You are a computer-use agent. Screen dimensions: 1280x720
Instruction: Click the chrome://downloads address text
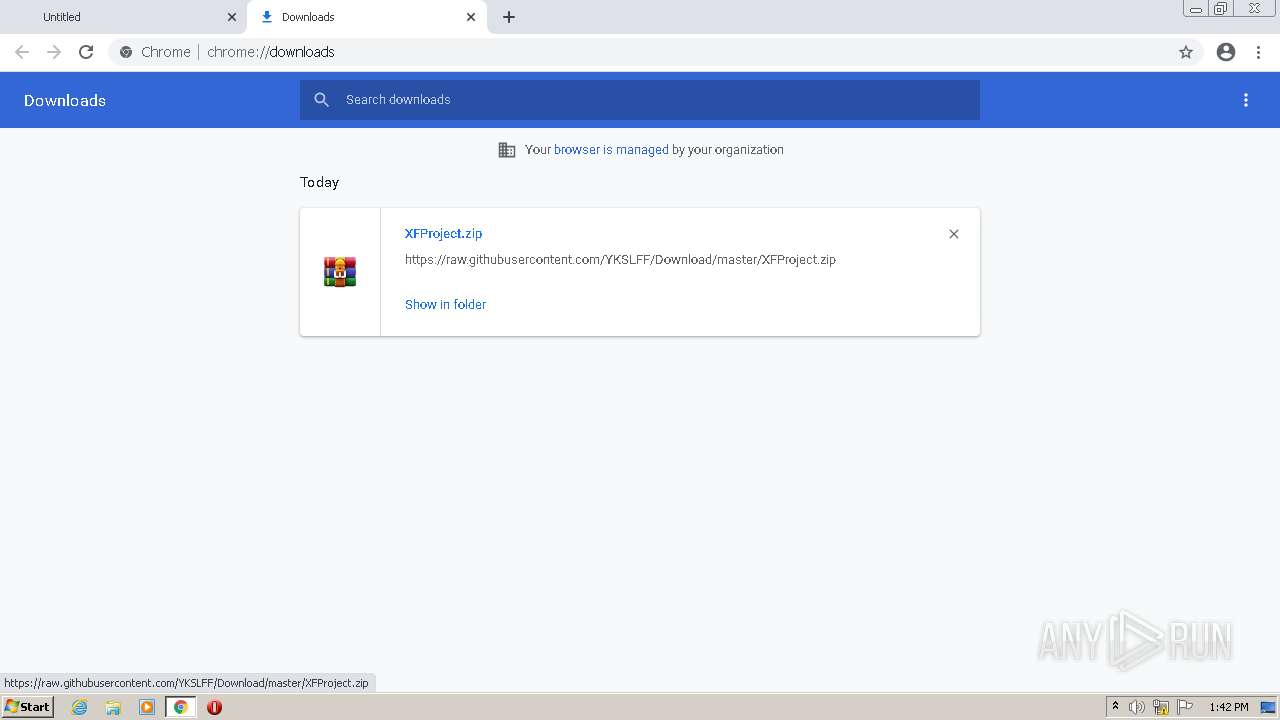(x=271, y=52)
